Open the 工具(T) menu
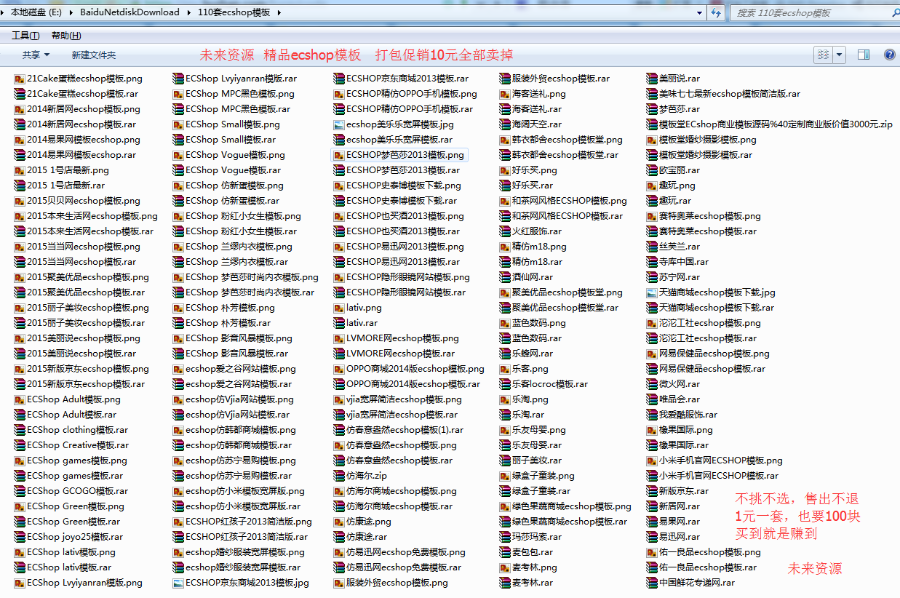The image size is (900, 598). 25,36
